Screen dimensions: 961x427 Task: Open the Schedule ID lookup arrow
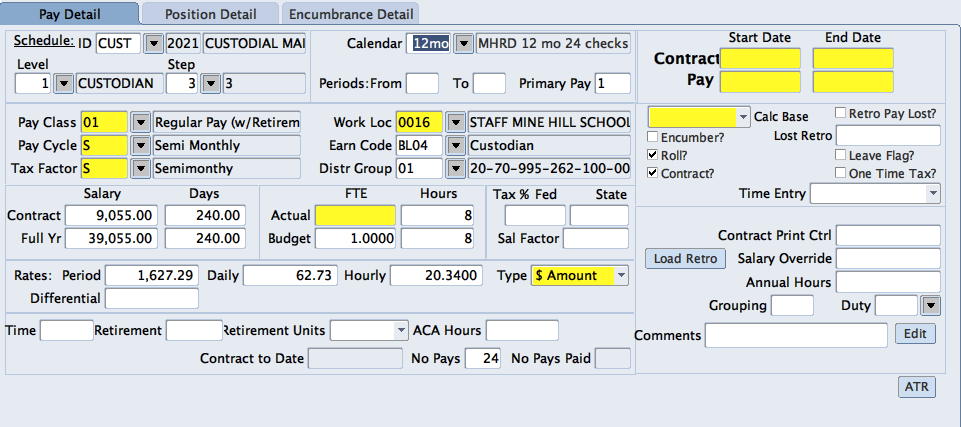tap(153, 44)
